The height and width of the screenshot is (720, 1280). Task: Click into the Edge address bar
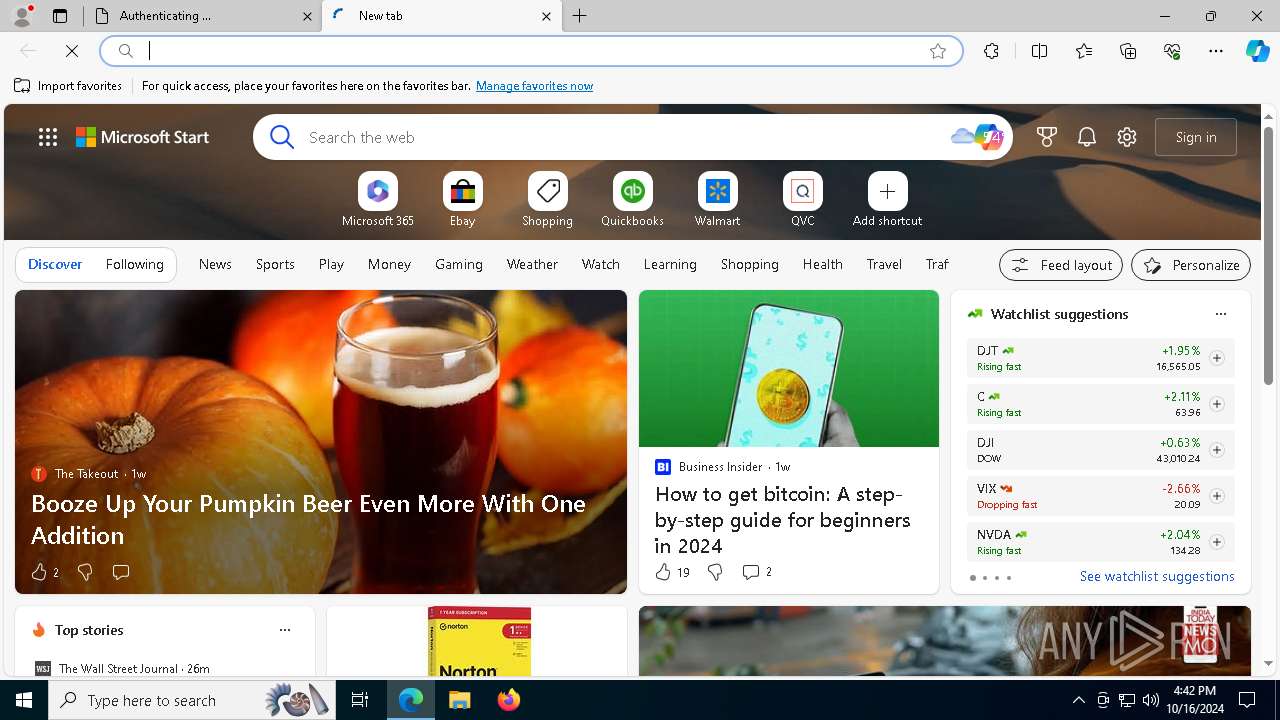click(530, 51)
